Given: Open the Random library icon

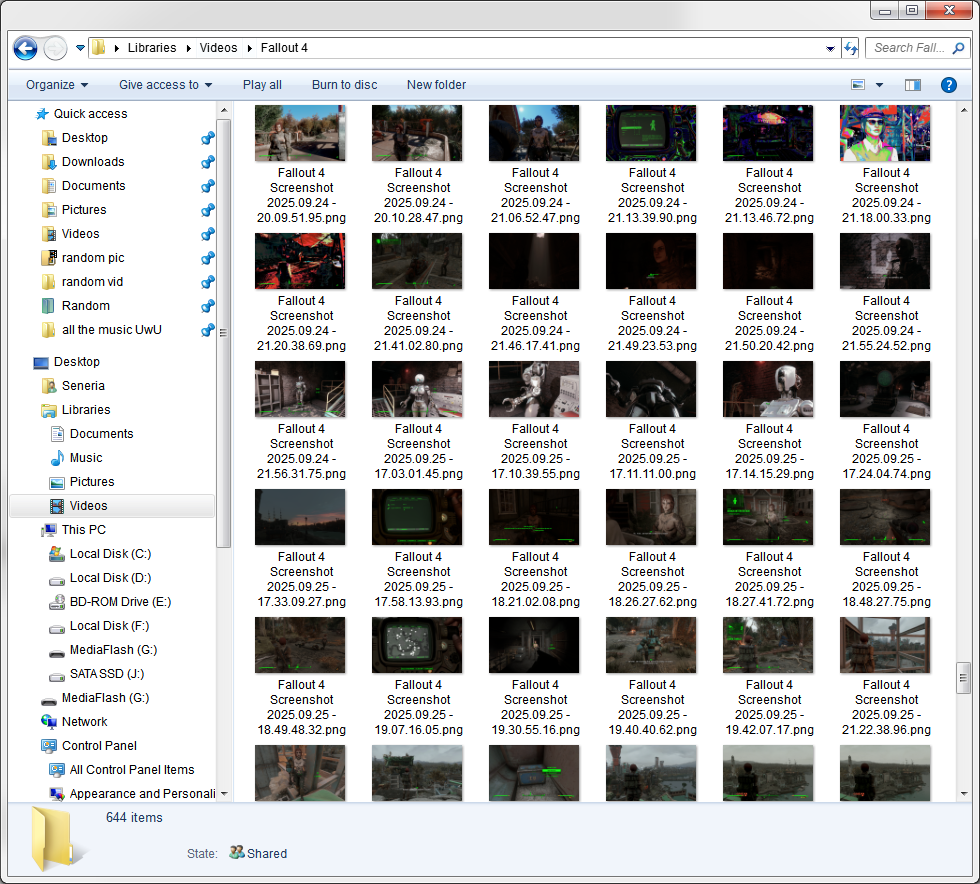Looking at the screenshot, I should pyautogui.click(x=49, y=306).
